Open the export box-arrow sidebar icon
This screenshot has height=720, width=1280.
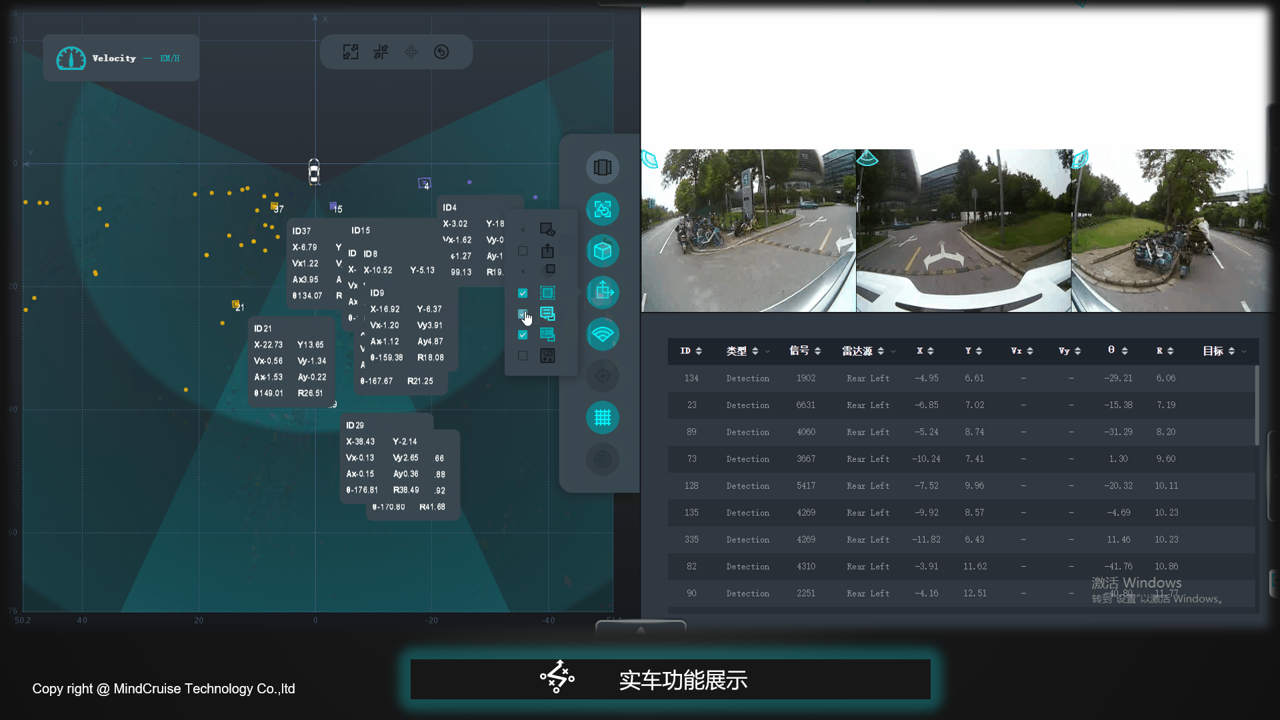tap(602, 292)
